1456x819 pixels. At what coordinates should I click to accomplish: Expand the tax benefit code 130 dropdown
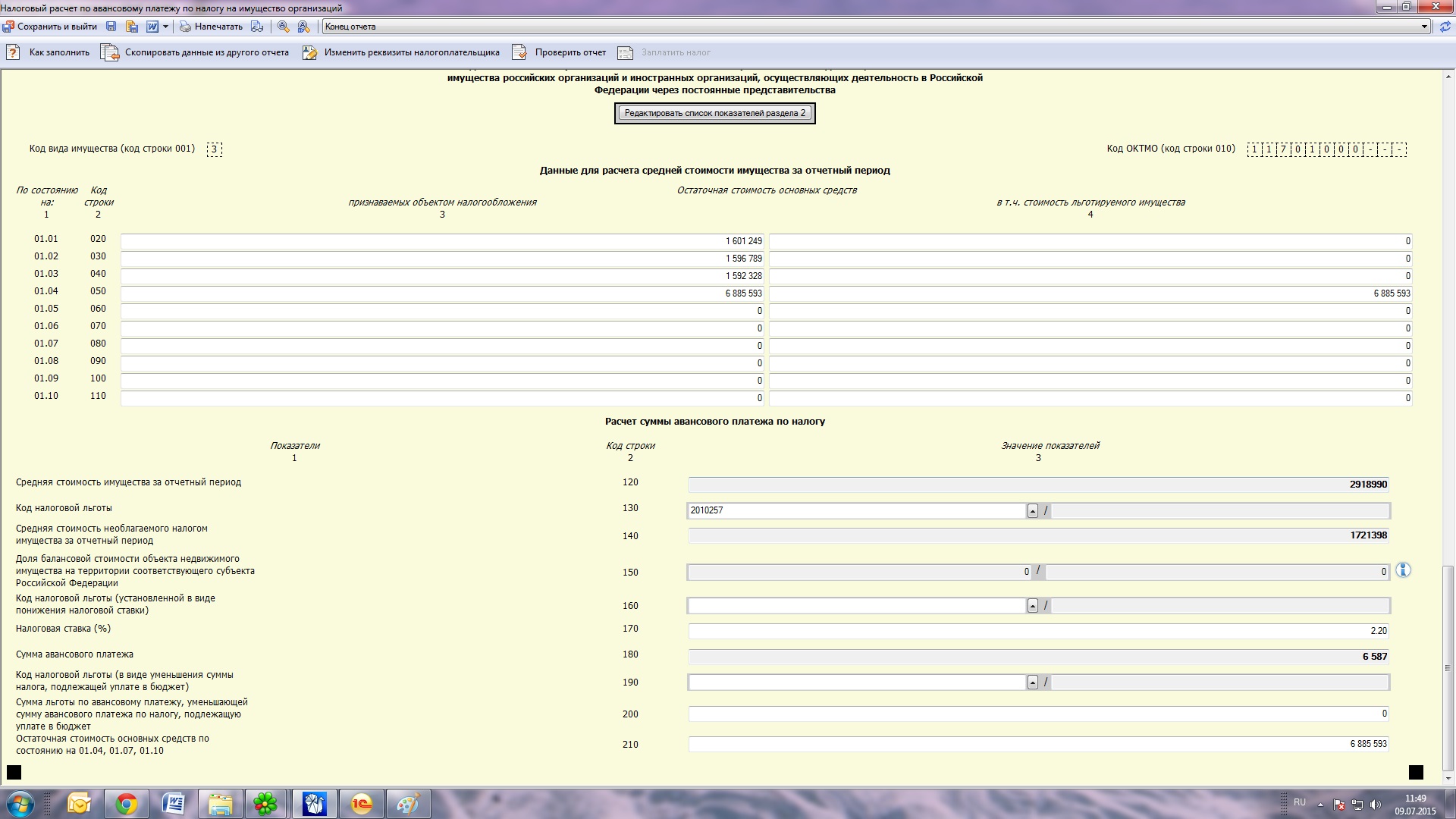click(x=1032, y=511)
